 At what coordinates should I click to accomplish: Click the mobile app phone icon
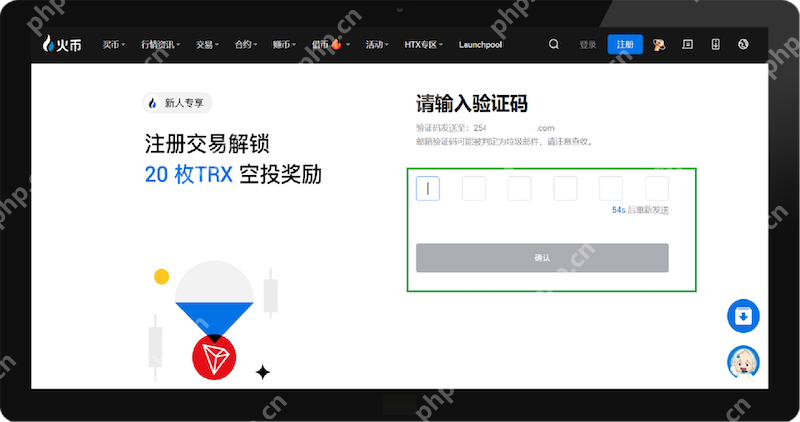coord(715,45)
